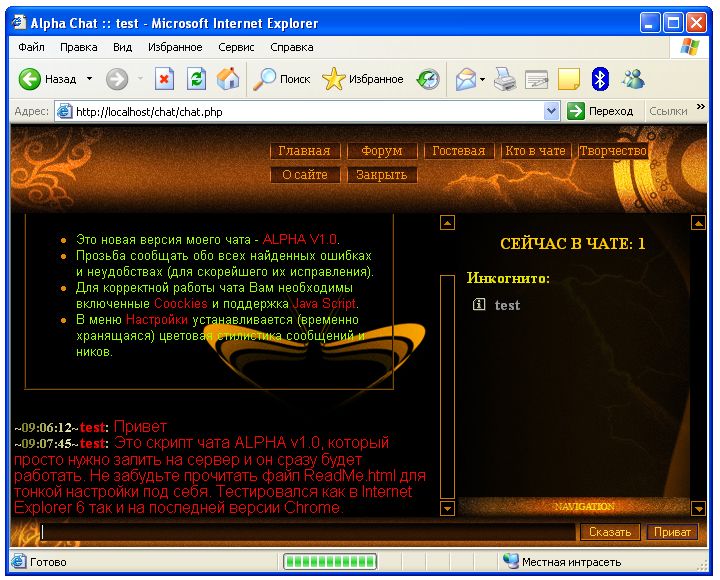Open the Back button history dropdown arrow

89,79
